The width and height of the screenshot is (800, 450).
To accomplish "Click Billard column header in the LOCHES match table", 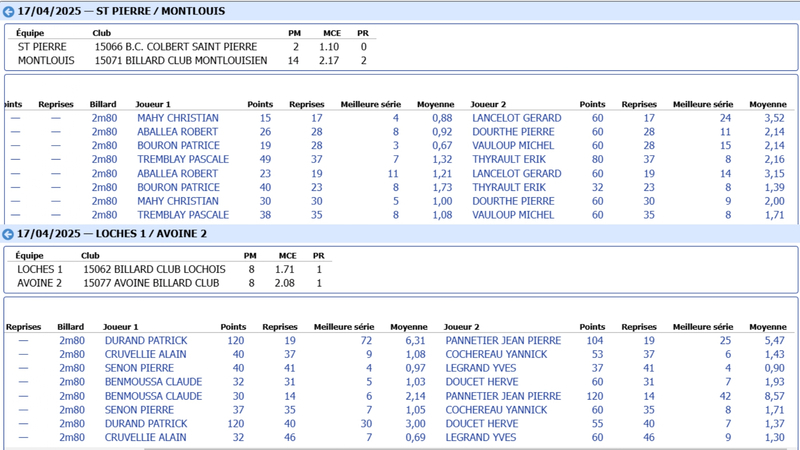I will (x=70, y=327).
